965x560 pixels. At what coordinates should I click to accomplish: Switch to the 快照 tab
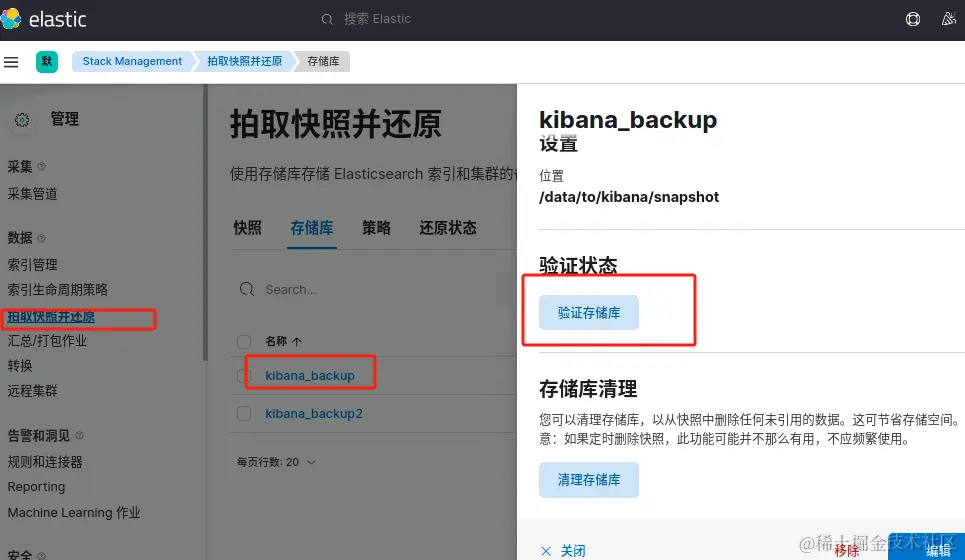point(247,228)
